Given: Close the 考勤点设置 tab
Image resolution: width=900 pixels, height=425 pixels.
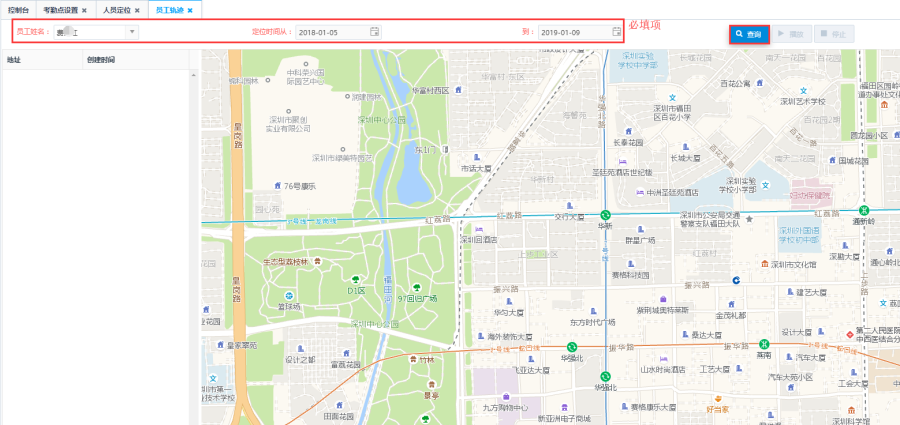Looking at the screenshot, I should click(x=85, y=9).
